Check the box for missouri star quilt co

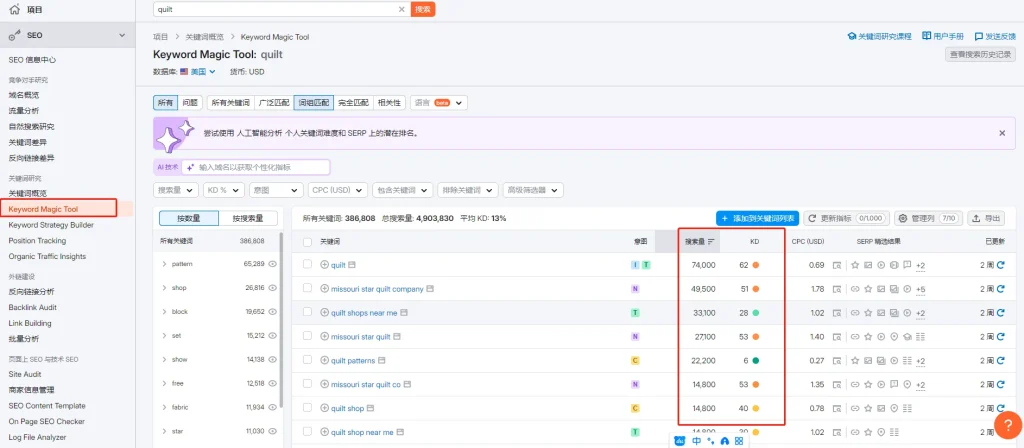coord(308,383)
